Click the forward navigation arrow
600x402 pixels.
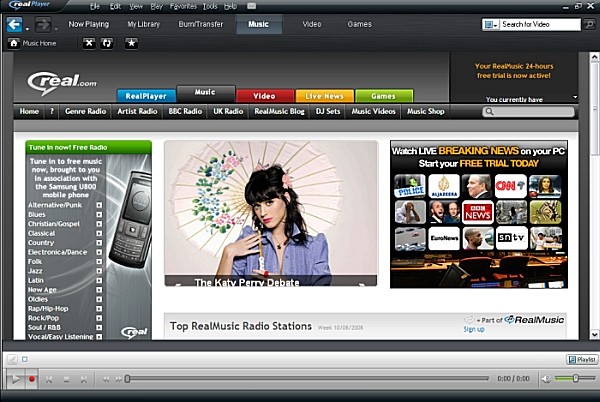point(42,24)
